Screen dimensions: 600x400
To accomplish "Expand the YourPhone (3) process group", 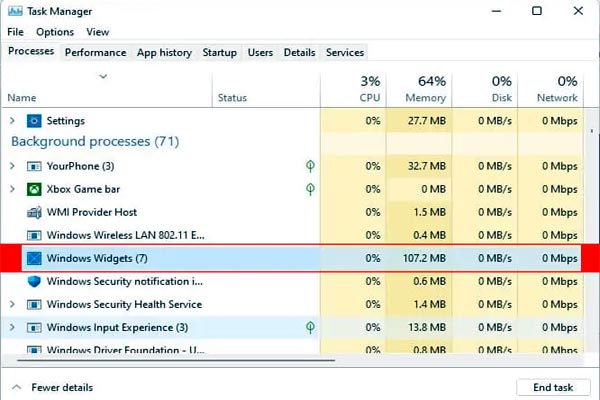I will coord(12,166).
